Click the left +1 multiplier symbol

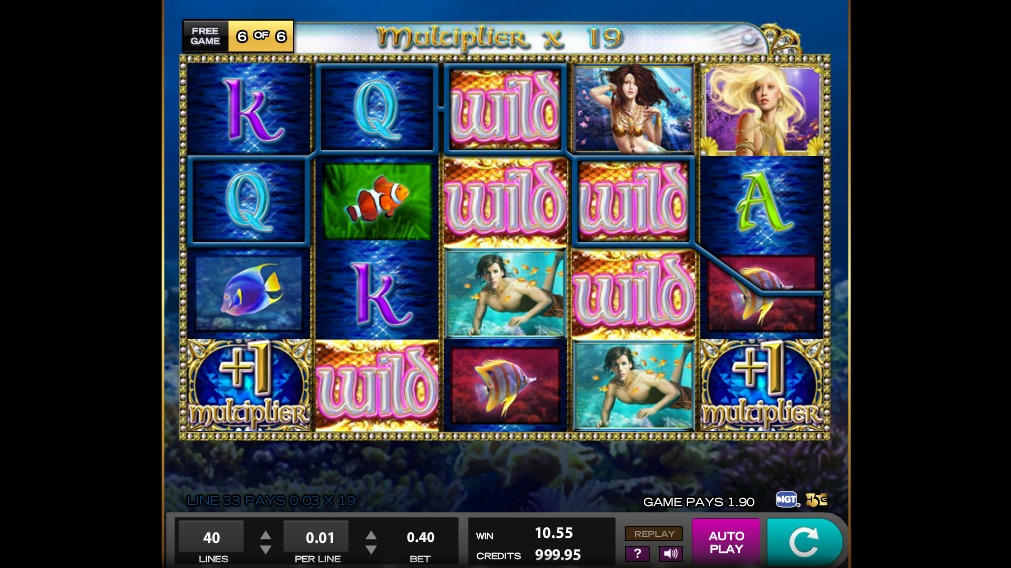coord(249,385)
